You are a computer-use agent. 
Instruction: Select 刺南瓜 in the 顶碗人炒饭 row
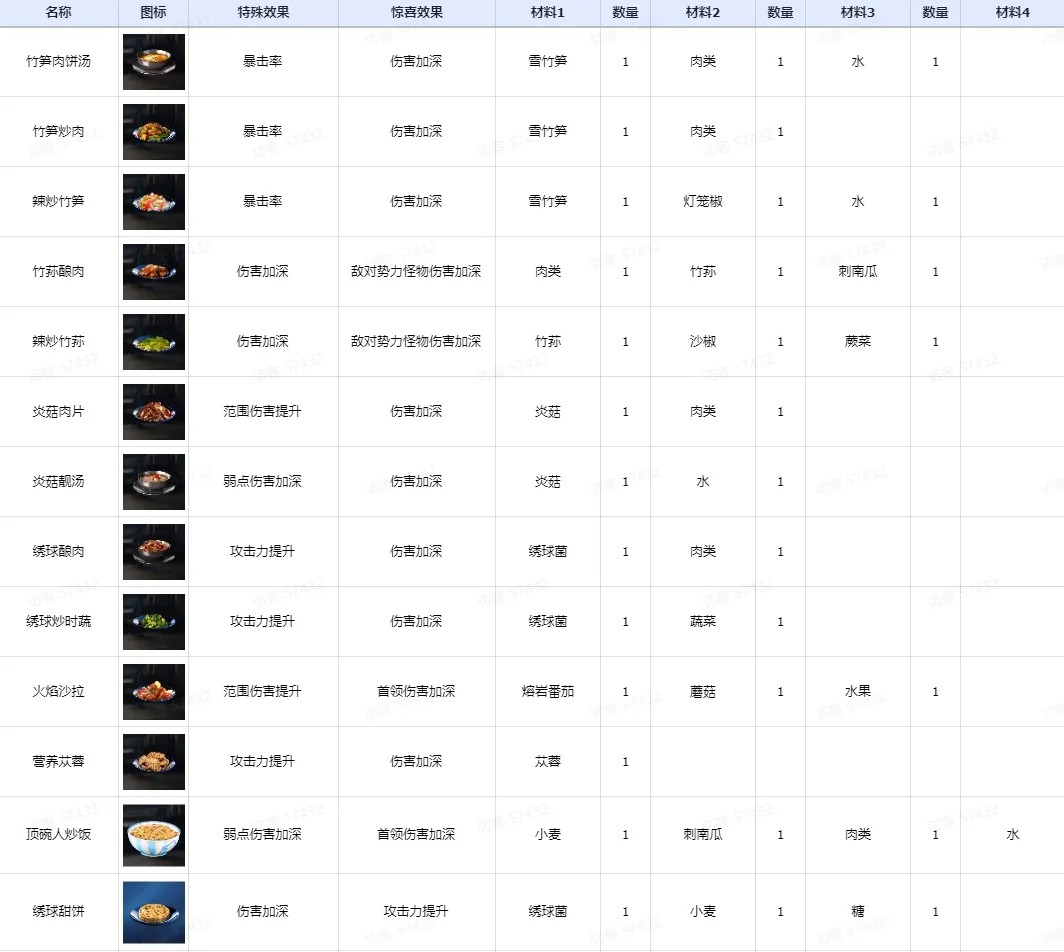coord(702,834)
